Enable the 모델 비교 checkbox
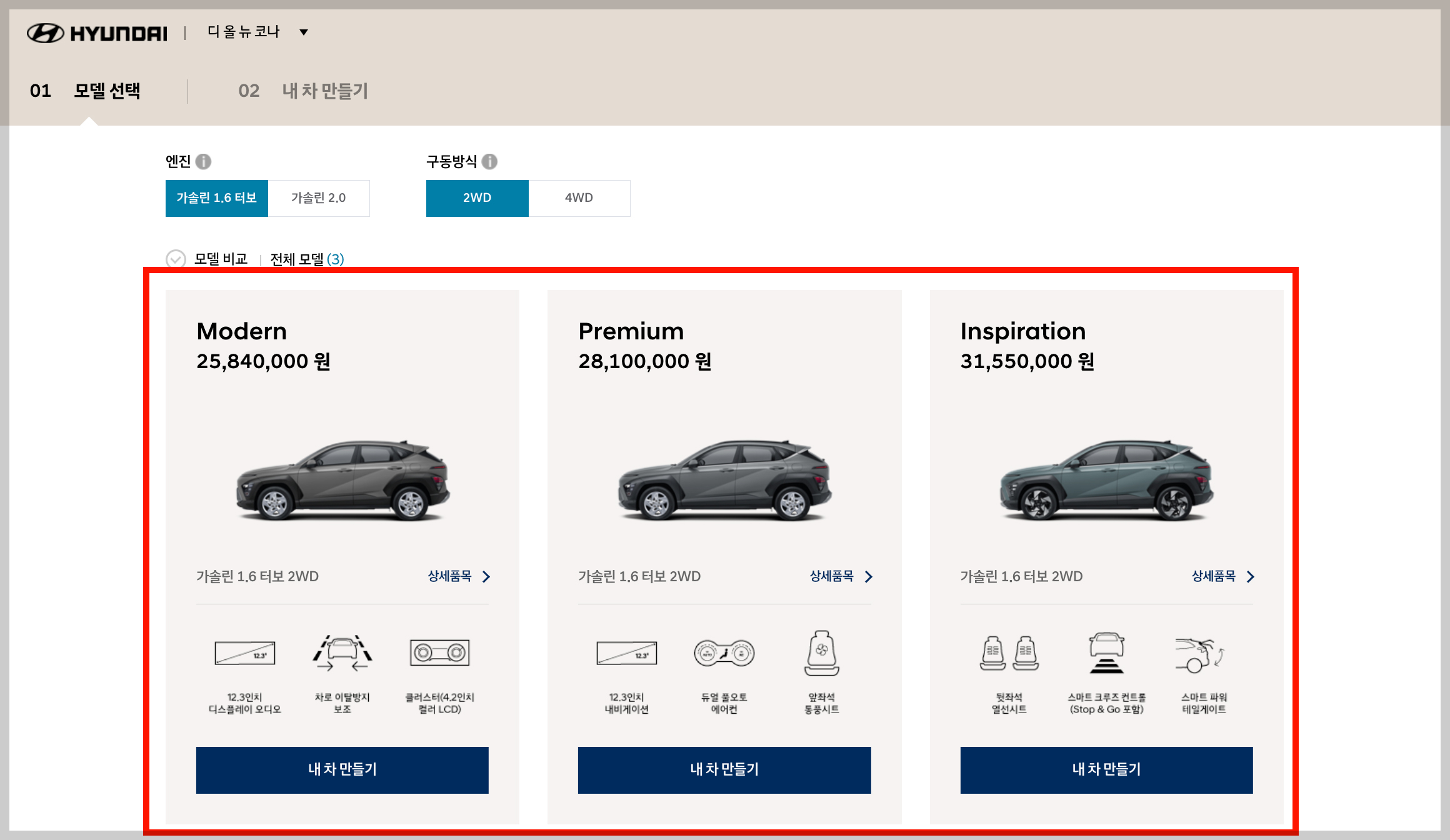The image size is (1450, 840). tap(176, 259)
